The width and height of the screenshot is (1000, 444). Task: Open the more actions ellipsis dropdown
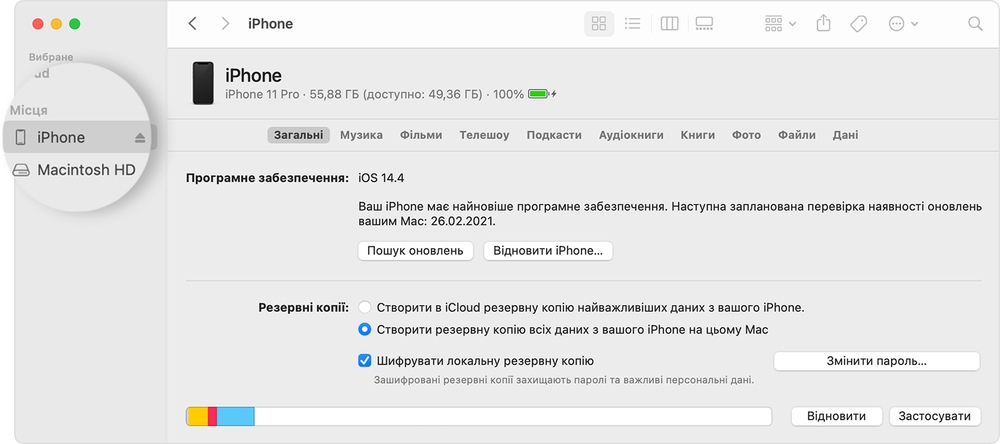(903, 24)
